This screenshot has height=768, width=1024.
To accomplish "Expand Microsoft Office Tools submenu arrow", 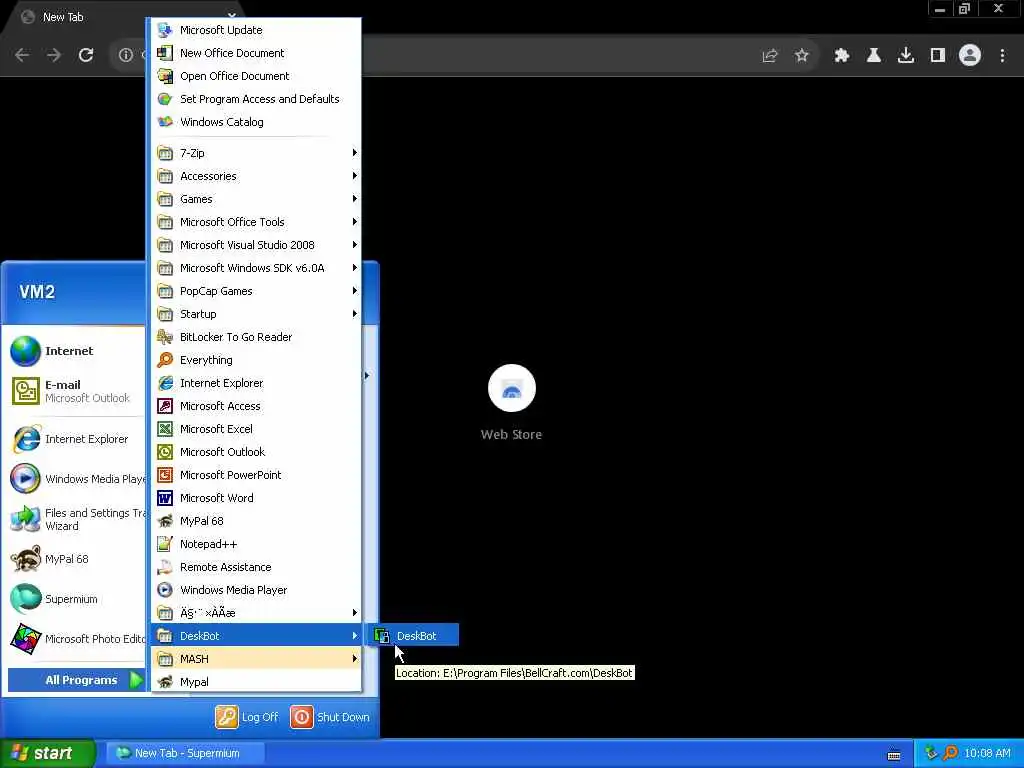I will coord(355,222).
